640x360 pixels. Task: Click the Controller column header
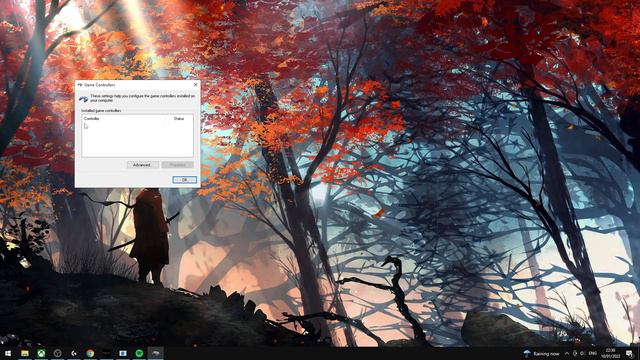click(92, 118)
